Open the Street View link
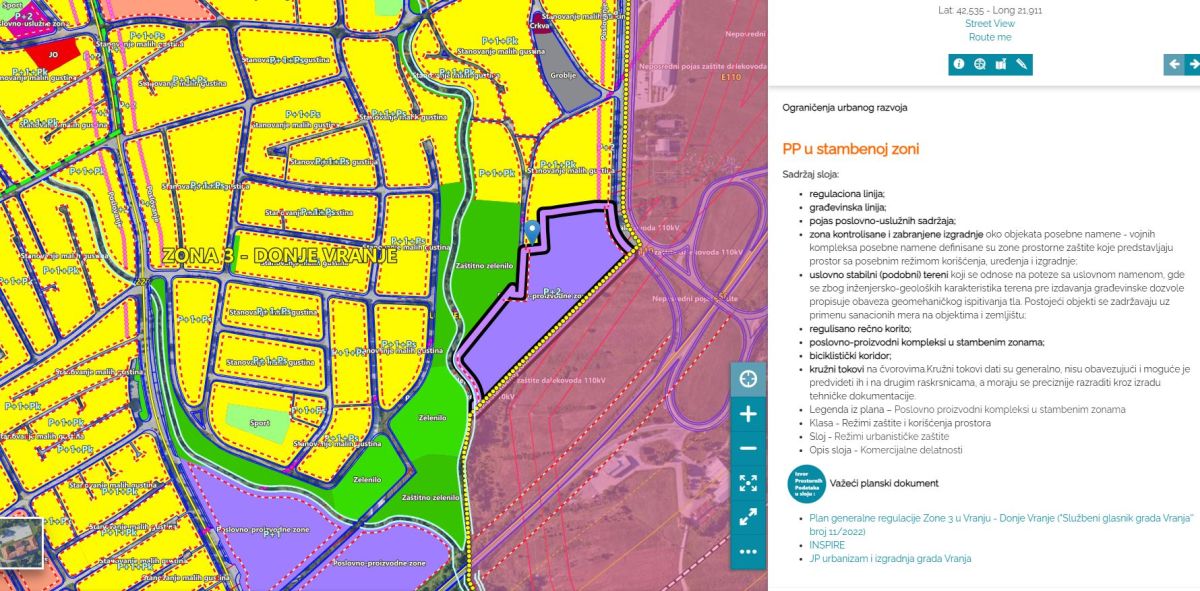The image size is (1200, 591). click(x=989, y=23)
